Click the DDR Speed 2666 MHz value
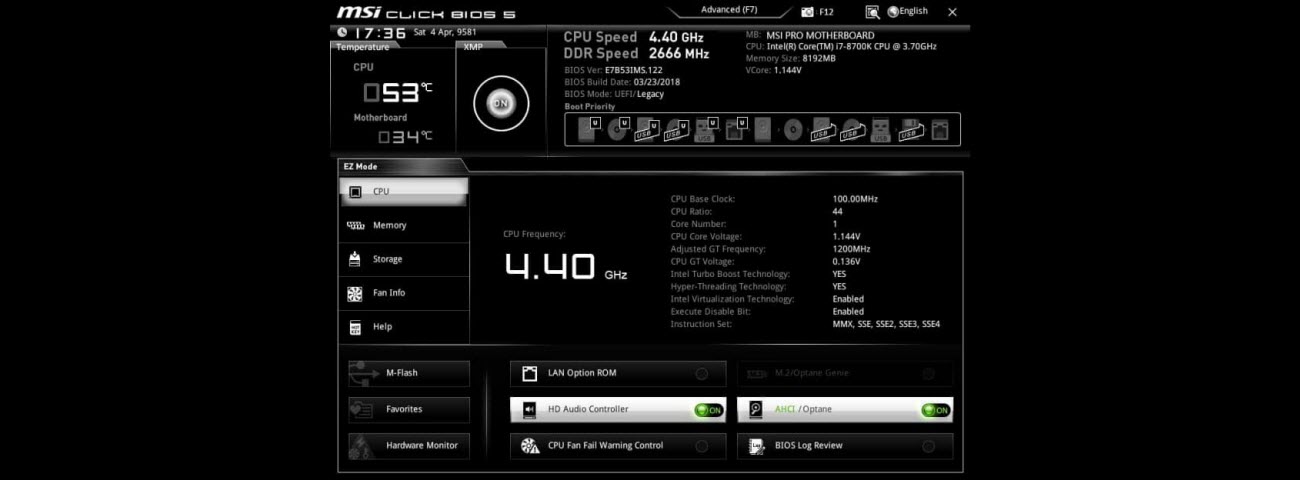The height and width of the screenshot is (480, 1300). point(679,54)
